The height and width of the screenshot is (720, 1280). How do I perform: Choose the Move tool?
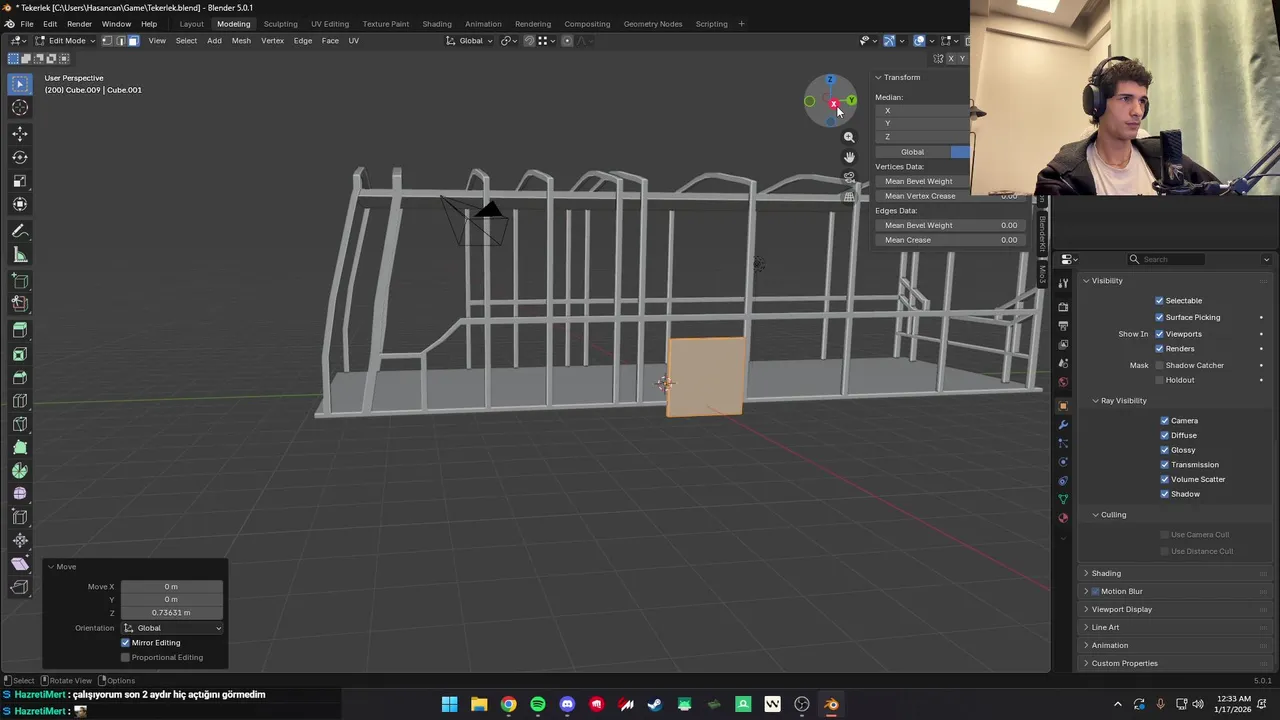tap(20, 133)
